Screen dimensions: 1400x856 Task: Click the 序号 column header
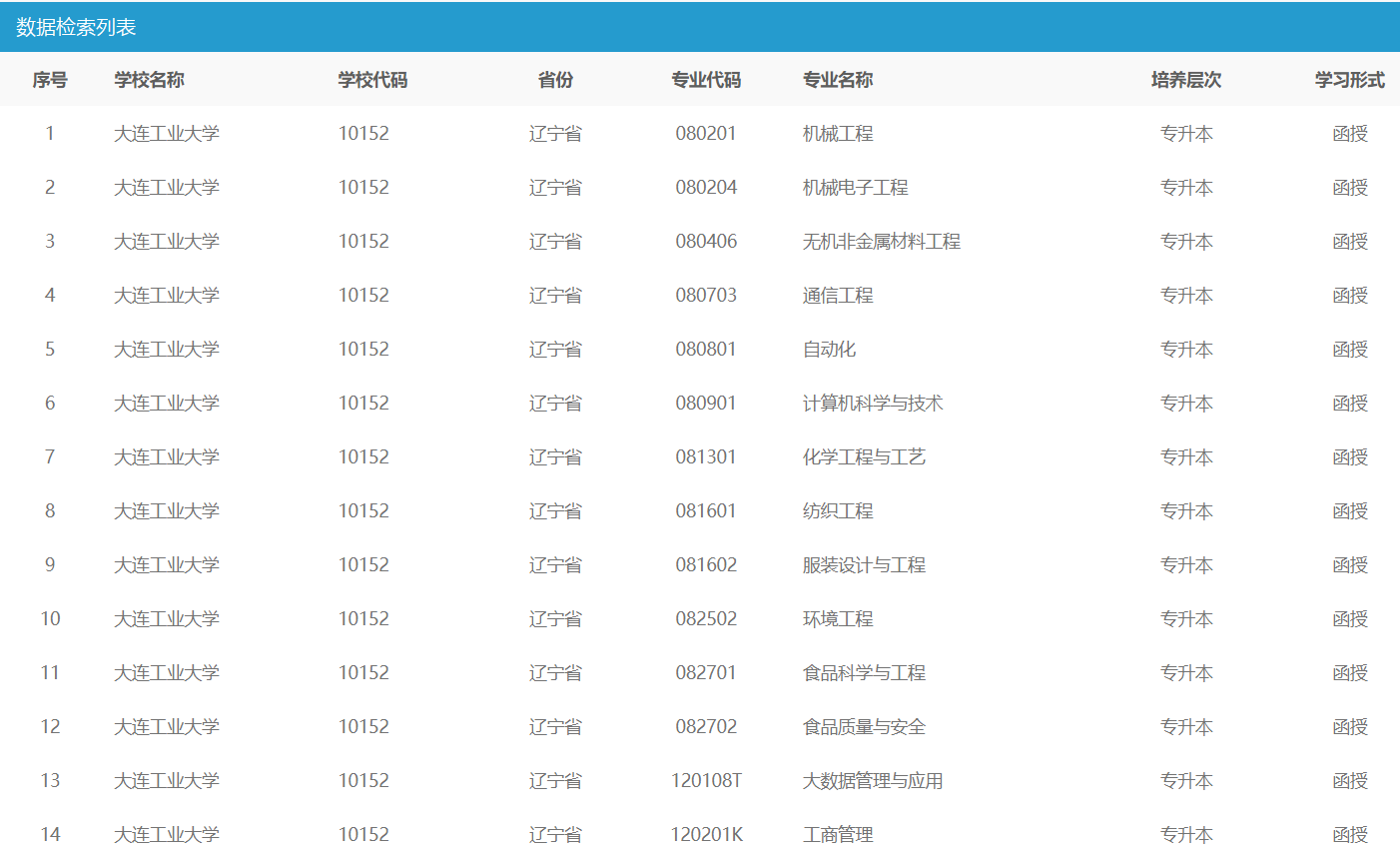pos(50,80)
